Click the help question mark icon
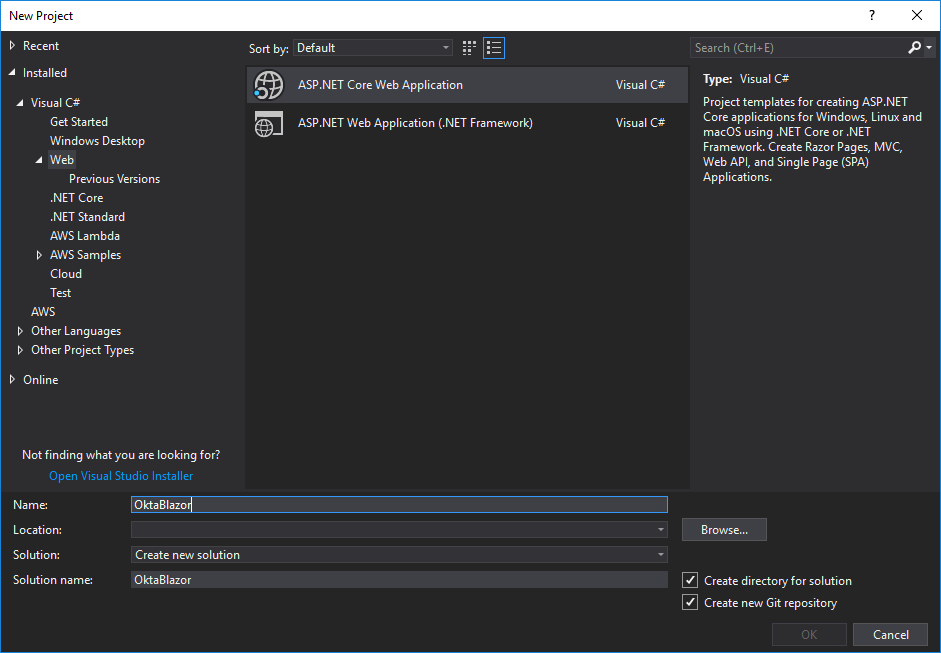 872,15
